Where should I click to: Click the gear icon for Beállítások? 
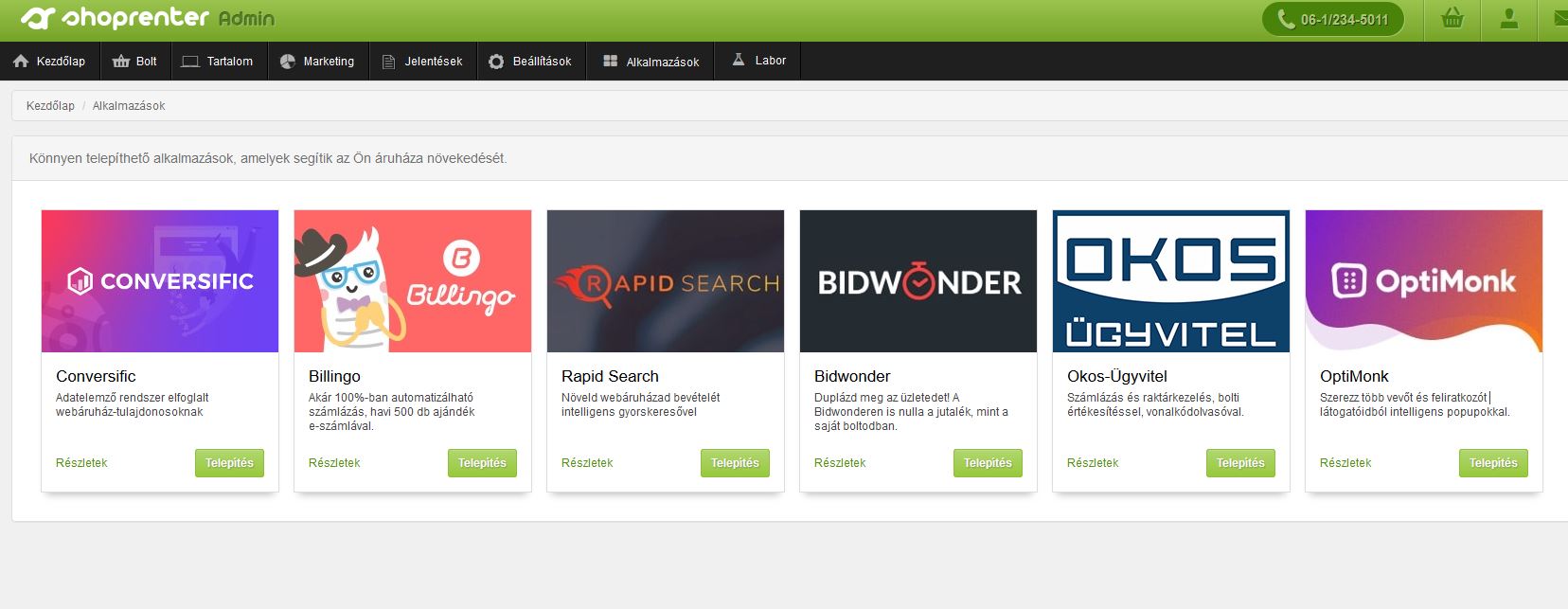pyautogui.click(x=496, y=61)
